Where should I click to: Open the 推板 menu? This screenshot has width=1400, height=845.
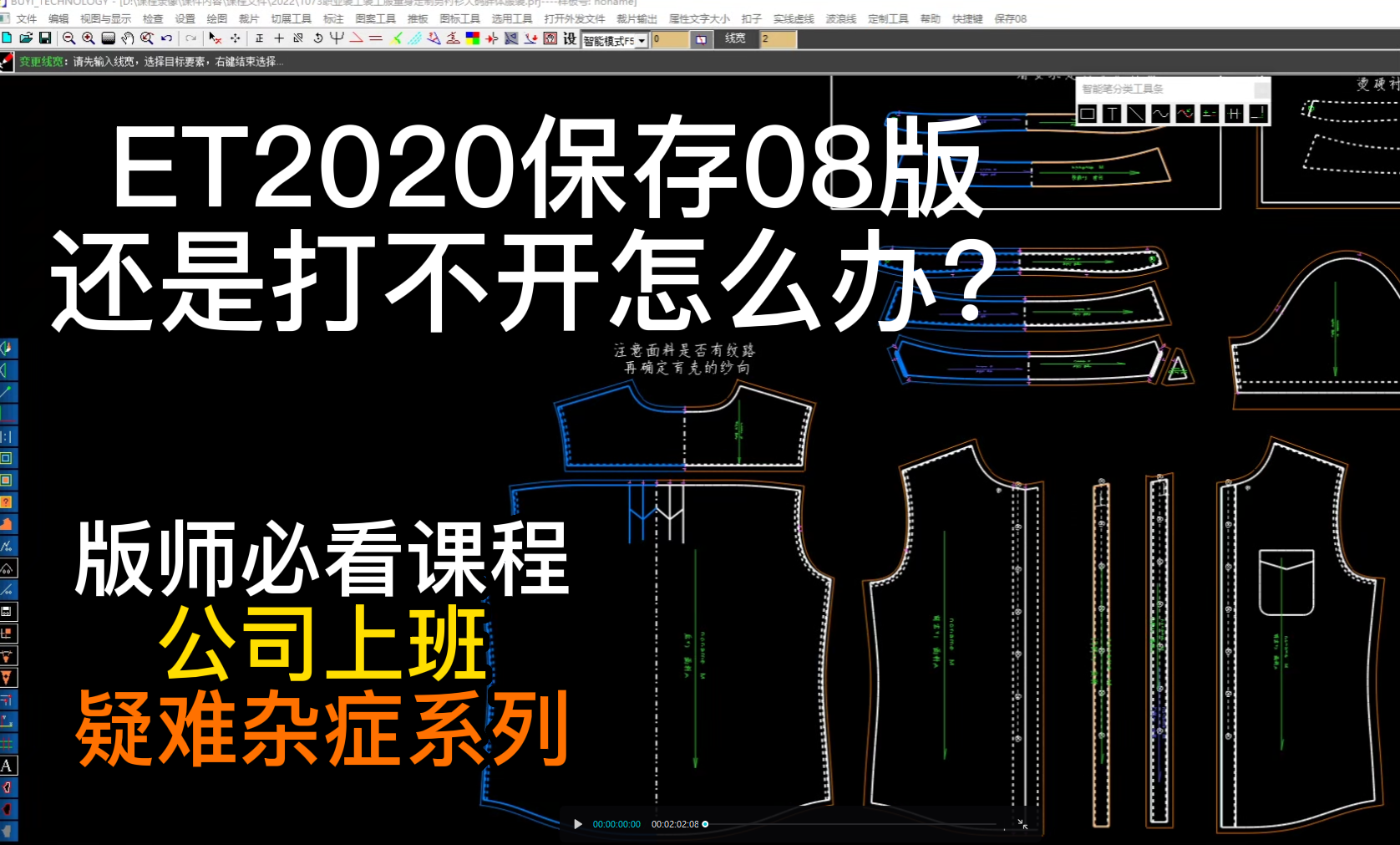(x=418, y=18)
